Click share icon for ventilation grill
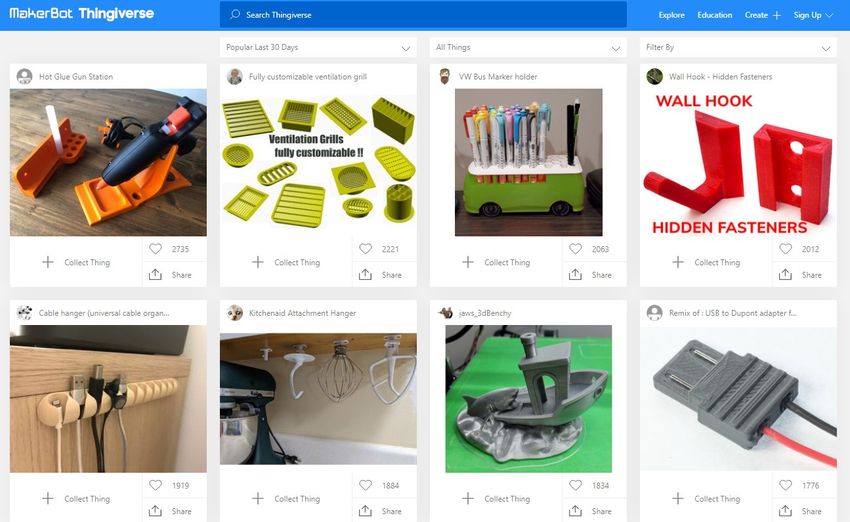This screenshot has width=850, height=522. [365, 274]
